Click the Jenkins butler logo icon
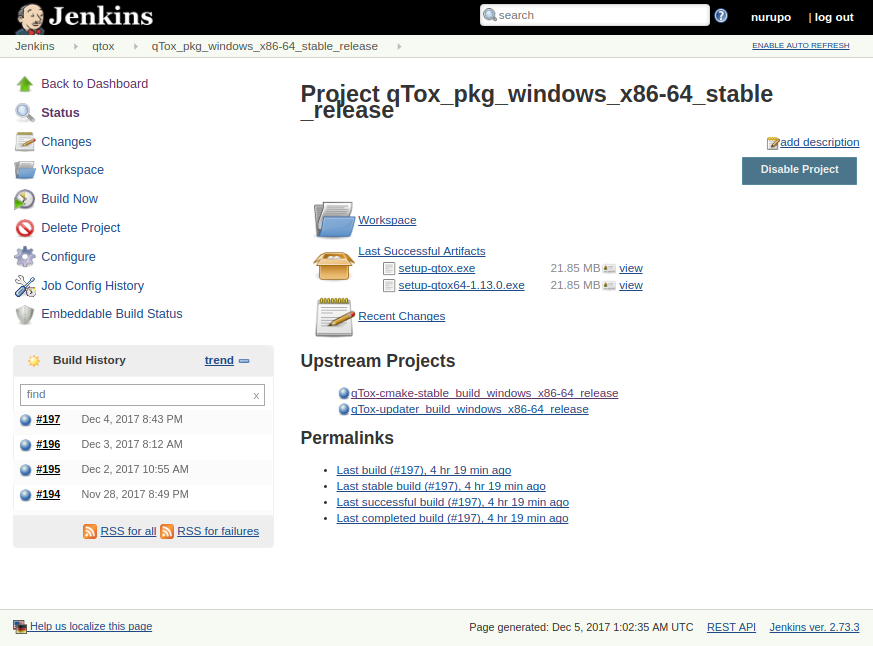 pos(30,18)
